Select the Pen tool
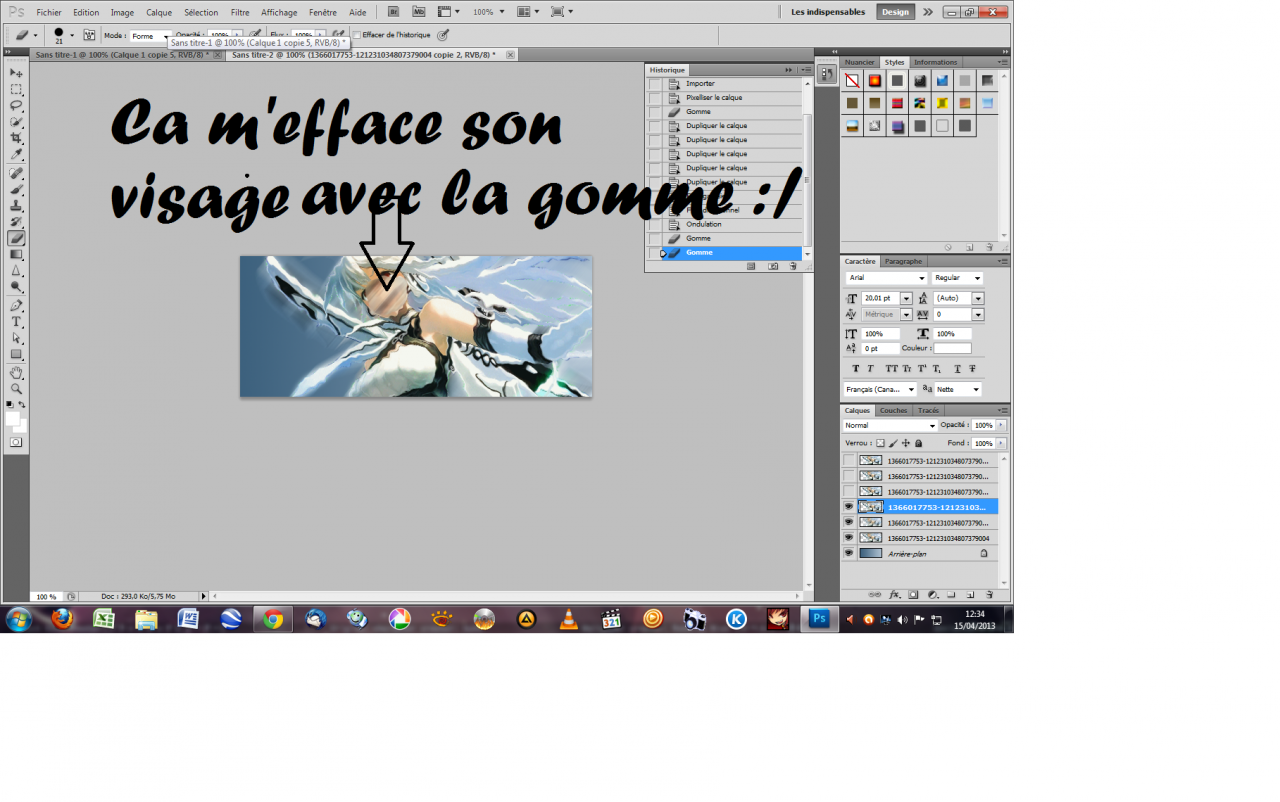 click(16, 305)
